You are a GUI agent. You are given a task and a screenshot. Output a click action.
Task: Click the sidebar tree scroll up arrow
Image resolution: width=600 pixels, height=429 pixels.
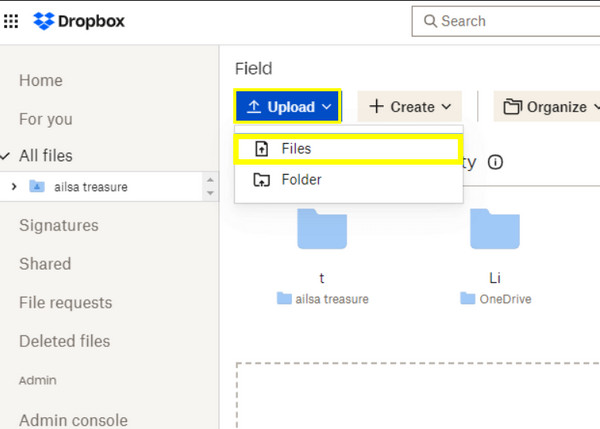tap(210, 180)
